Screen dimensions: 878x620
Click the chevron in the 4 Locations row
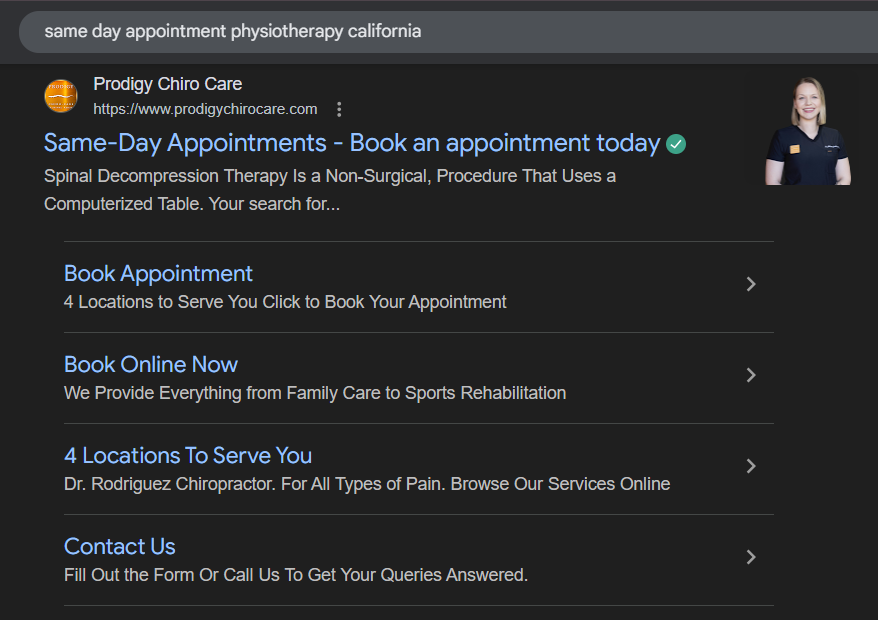tap(752, 466)
